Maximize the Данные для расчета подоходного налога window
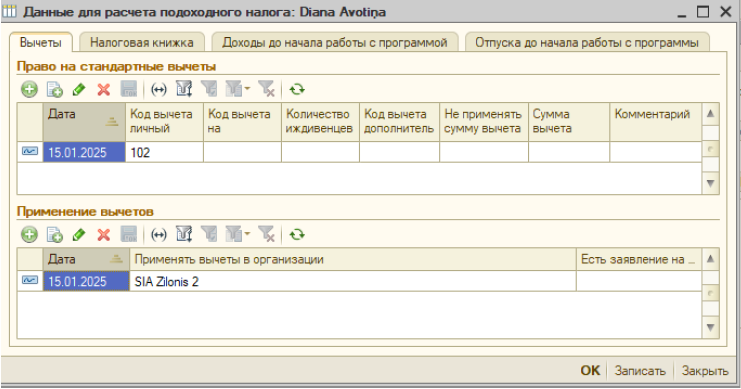 703,11
